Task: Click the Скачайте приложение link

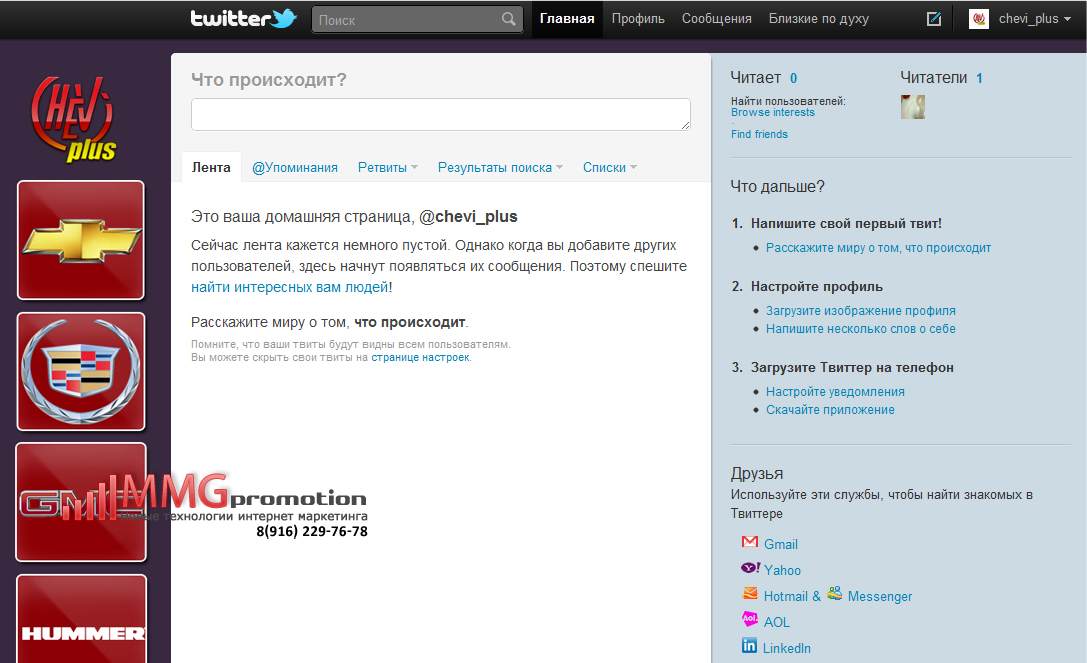Action: tap(830, 410)
